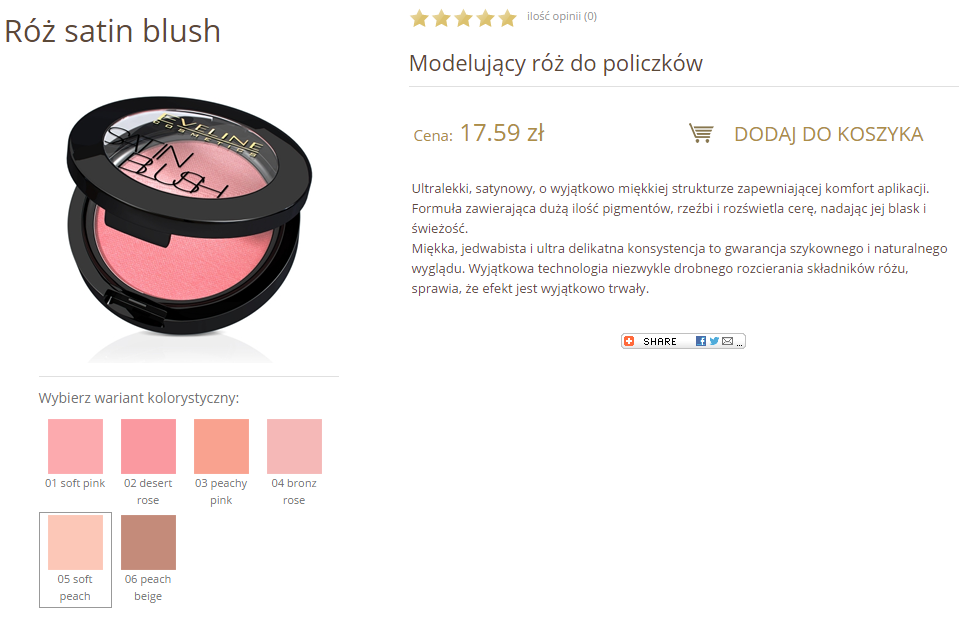Screen dimensions: 968x620
Task: Click the orange plus share icon
Action: (629, 341)
